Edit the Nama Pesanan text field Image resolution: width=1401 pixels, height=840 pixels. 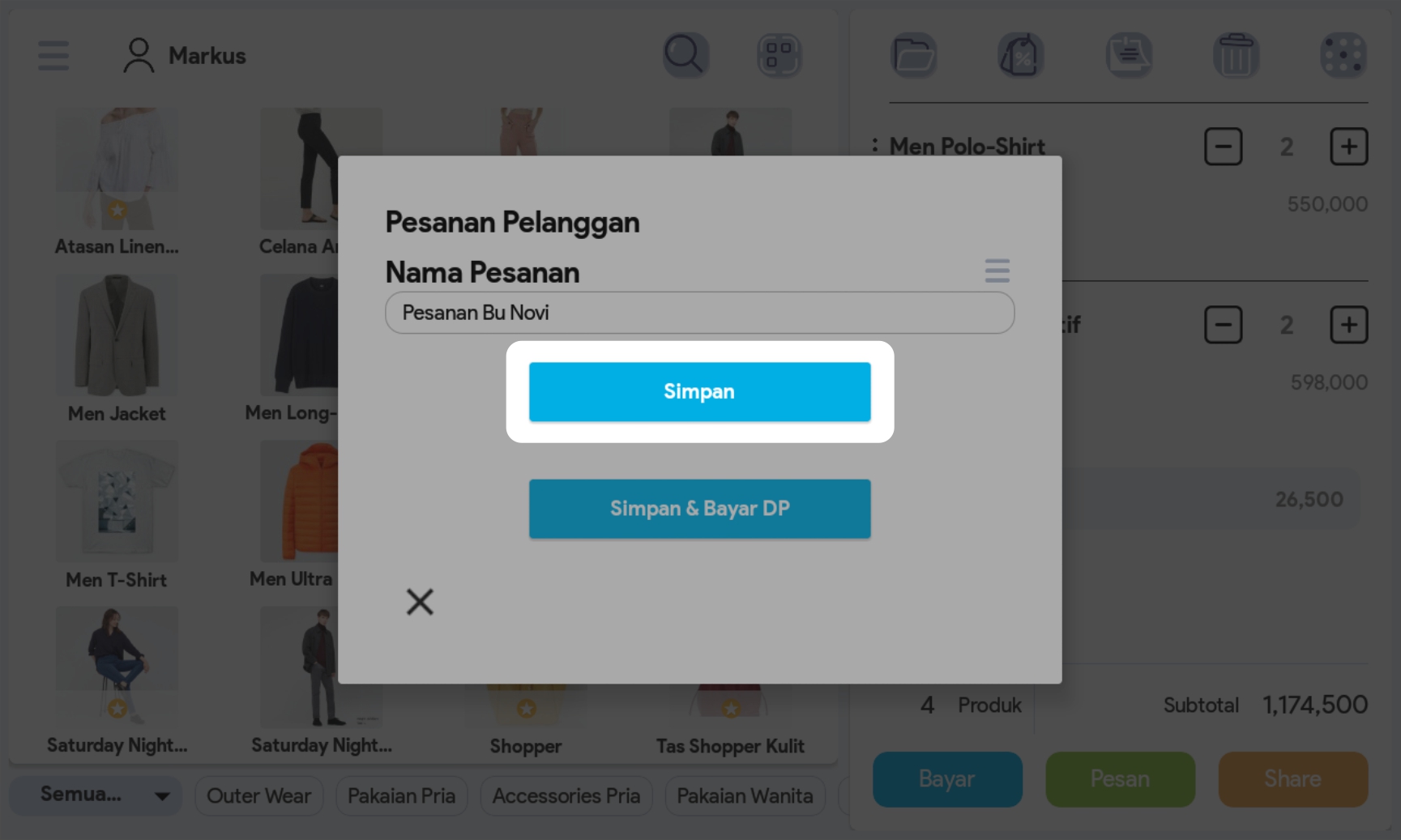pyautogui.click(x=699, y=313)
